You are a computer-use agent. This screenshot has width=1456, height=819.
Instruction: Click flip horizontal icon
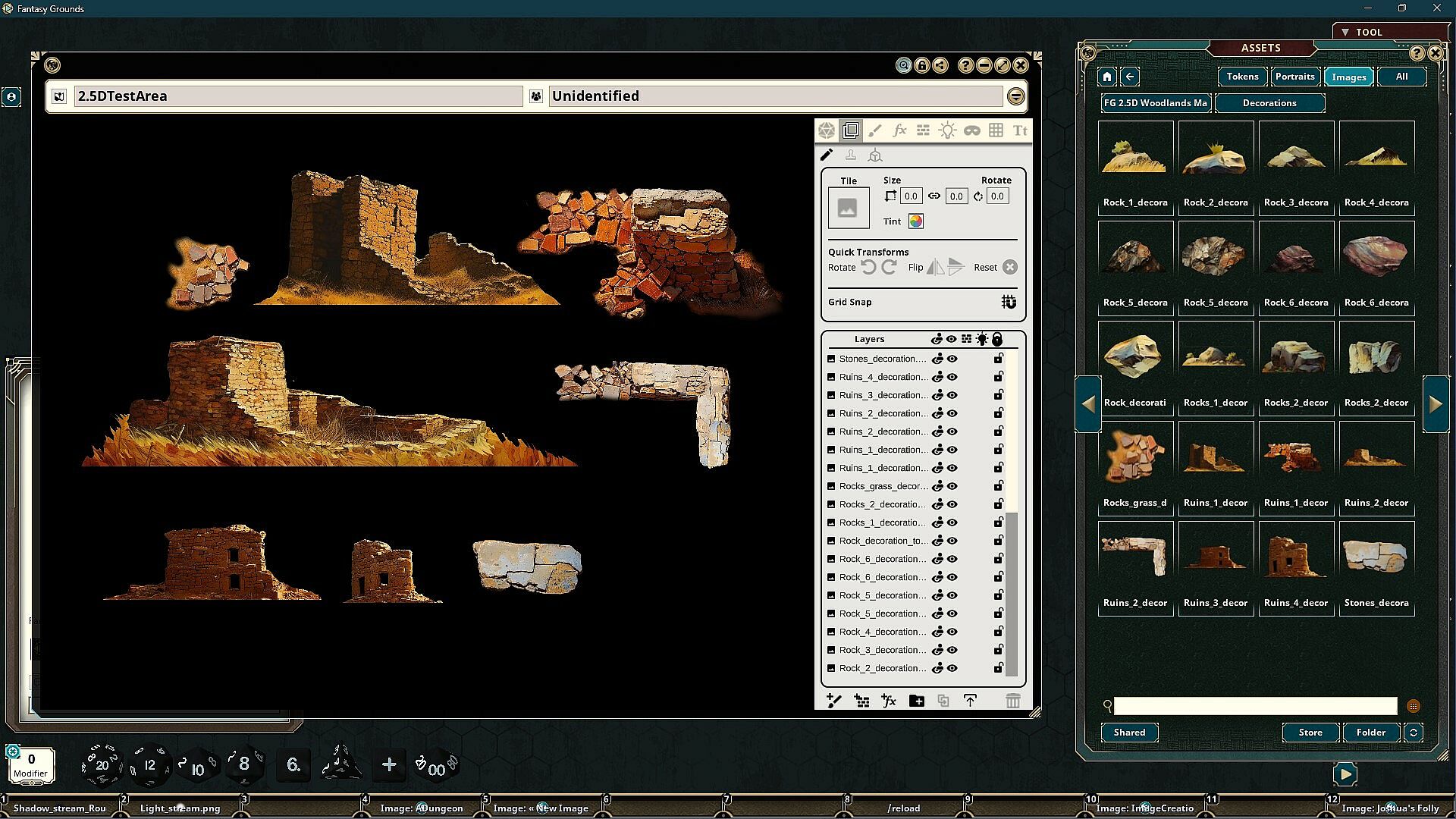(935, 267)
